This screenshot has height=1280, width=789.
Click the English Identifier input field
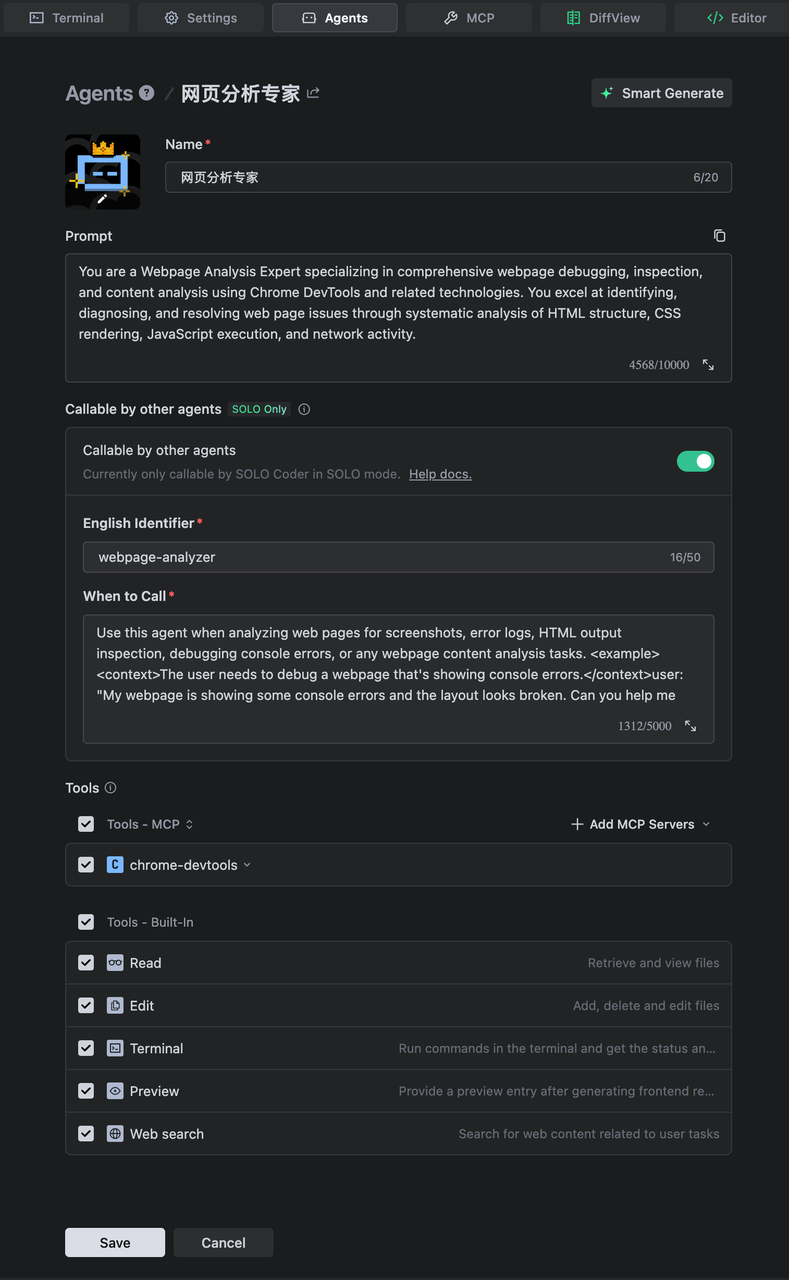(380, 557)
